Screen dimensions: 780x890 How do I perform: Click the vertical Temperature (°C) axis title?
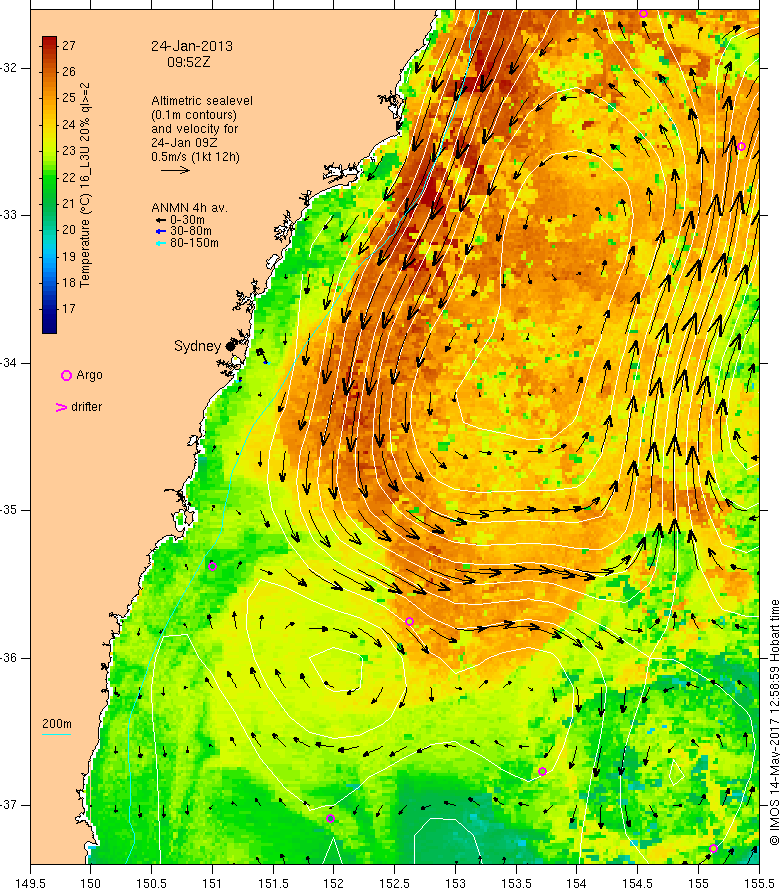(x=85, y=185)
